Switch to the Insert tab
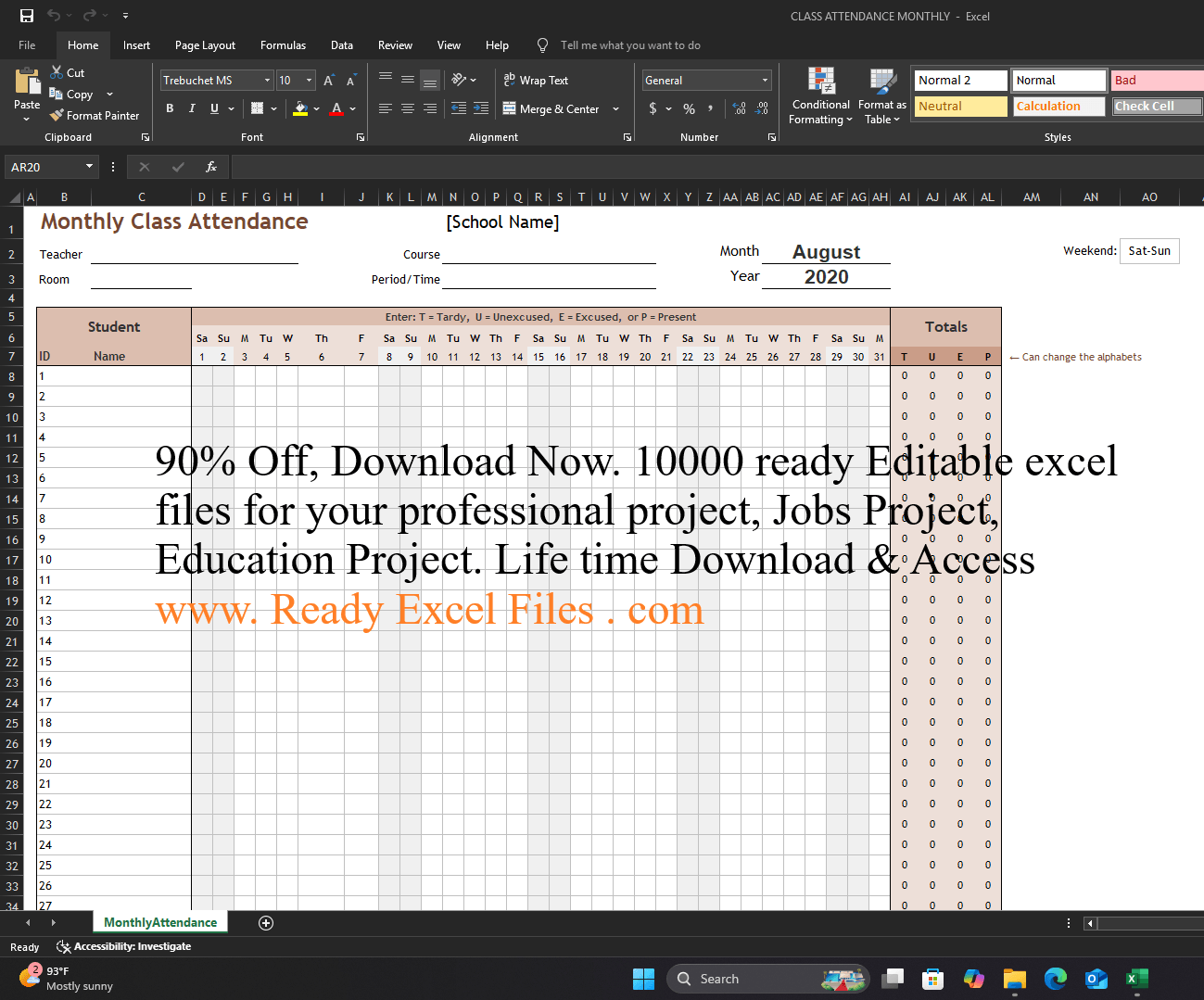 tap(136, 44)
